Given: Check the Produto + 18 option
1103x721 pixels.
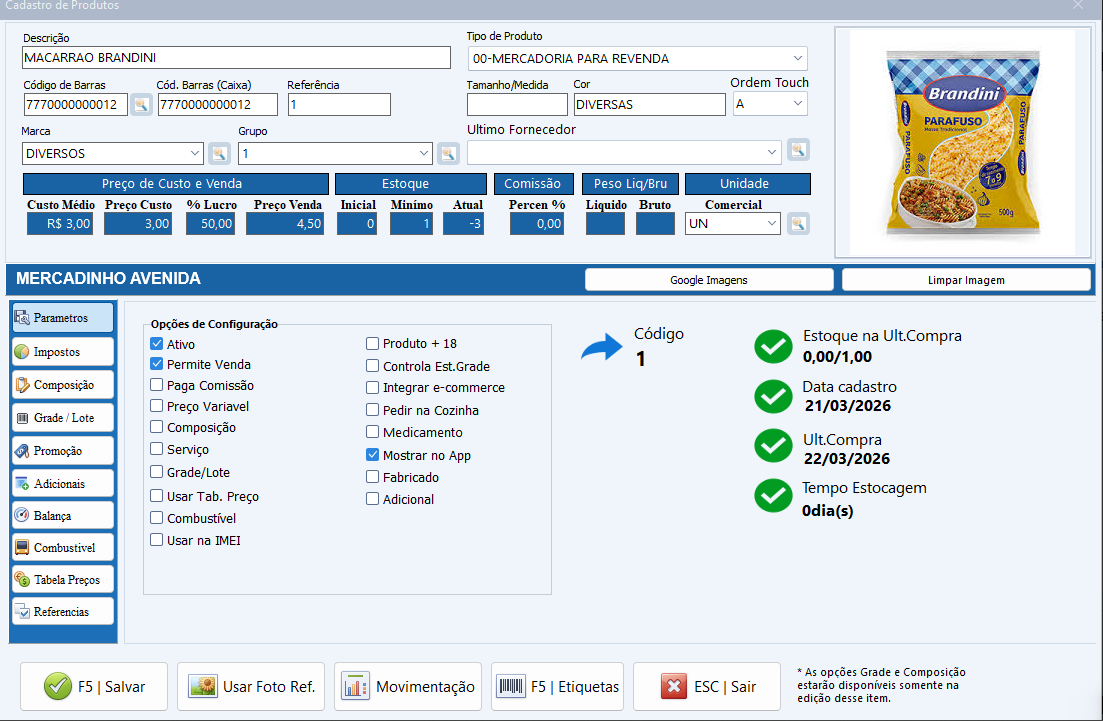Looking at the screenshot, I should pos(372,343).
